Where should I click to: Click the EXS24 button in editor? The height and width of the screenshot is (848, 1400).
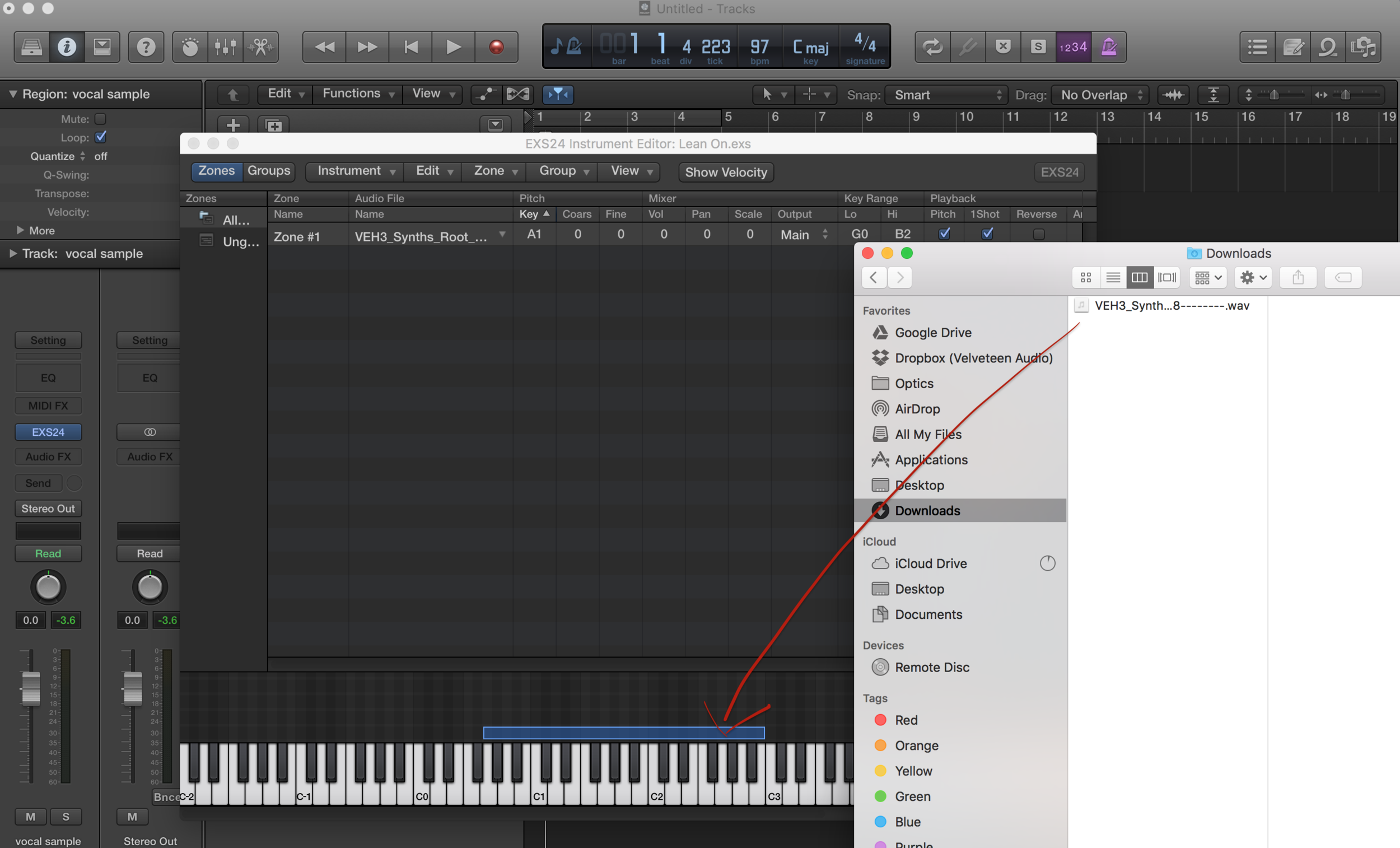[1059, 172]
